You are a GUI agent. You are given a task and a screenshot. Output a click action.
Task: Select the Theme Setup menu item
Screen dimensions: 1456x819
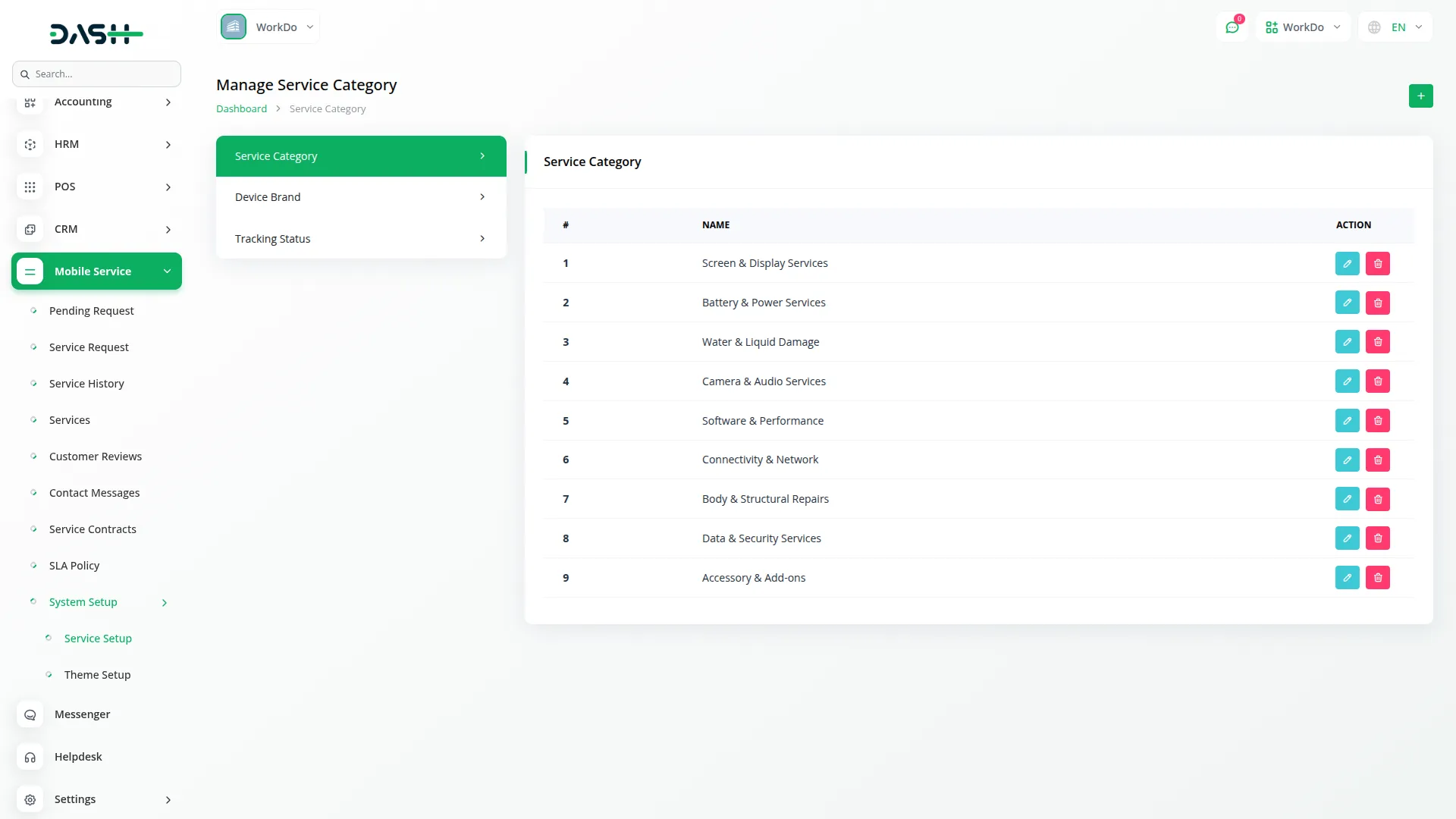tap(97, 674)
